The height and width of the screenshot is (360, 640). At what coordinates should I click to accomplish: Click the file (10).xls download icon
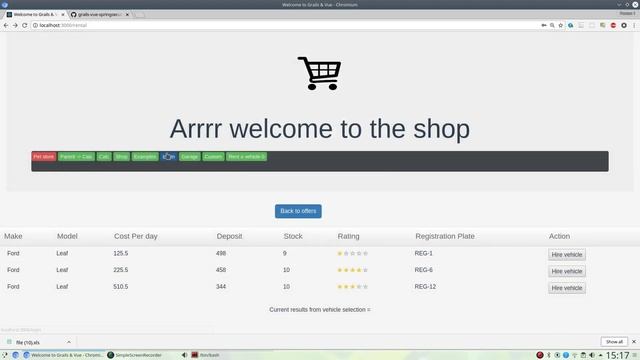[x=9, y=342]
